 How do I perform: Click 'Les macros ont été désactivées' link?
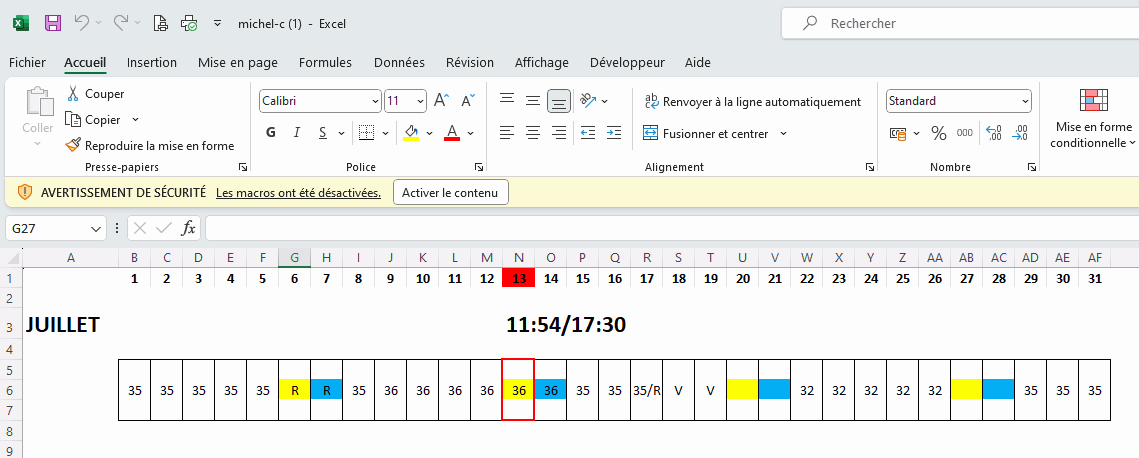point(299,192)
